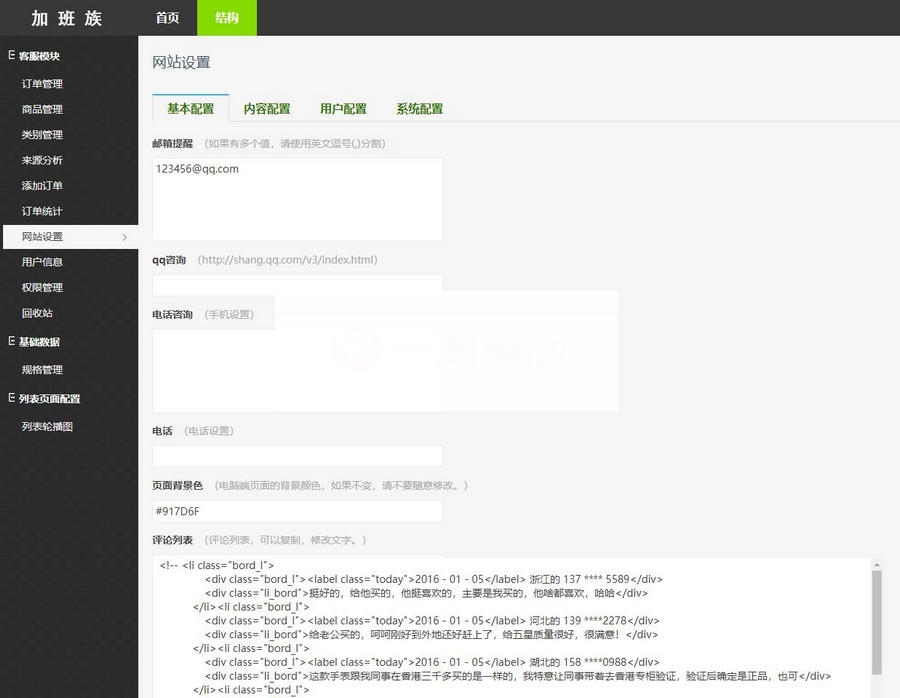
Task: Open the 权限管理 link
Action: click(x=41, y=287)
